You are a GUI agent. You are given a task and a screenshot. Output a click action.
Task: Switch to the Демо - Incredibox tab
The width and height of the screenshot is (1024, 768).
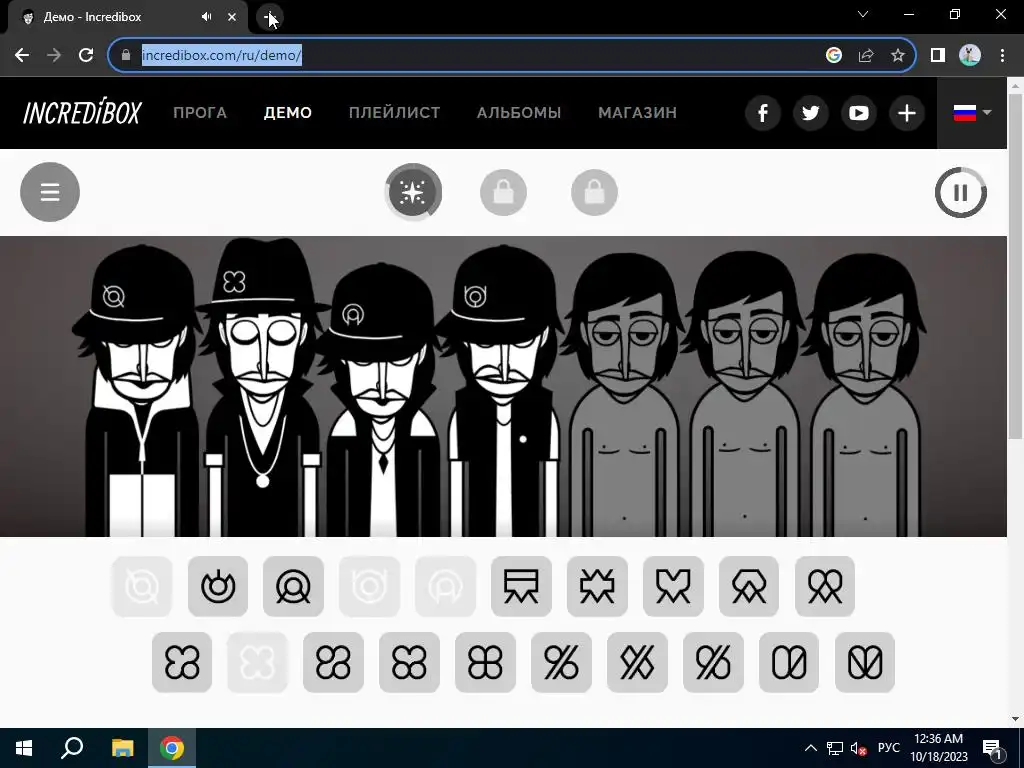[127, 17]
